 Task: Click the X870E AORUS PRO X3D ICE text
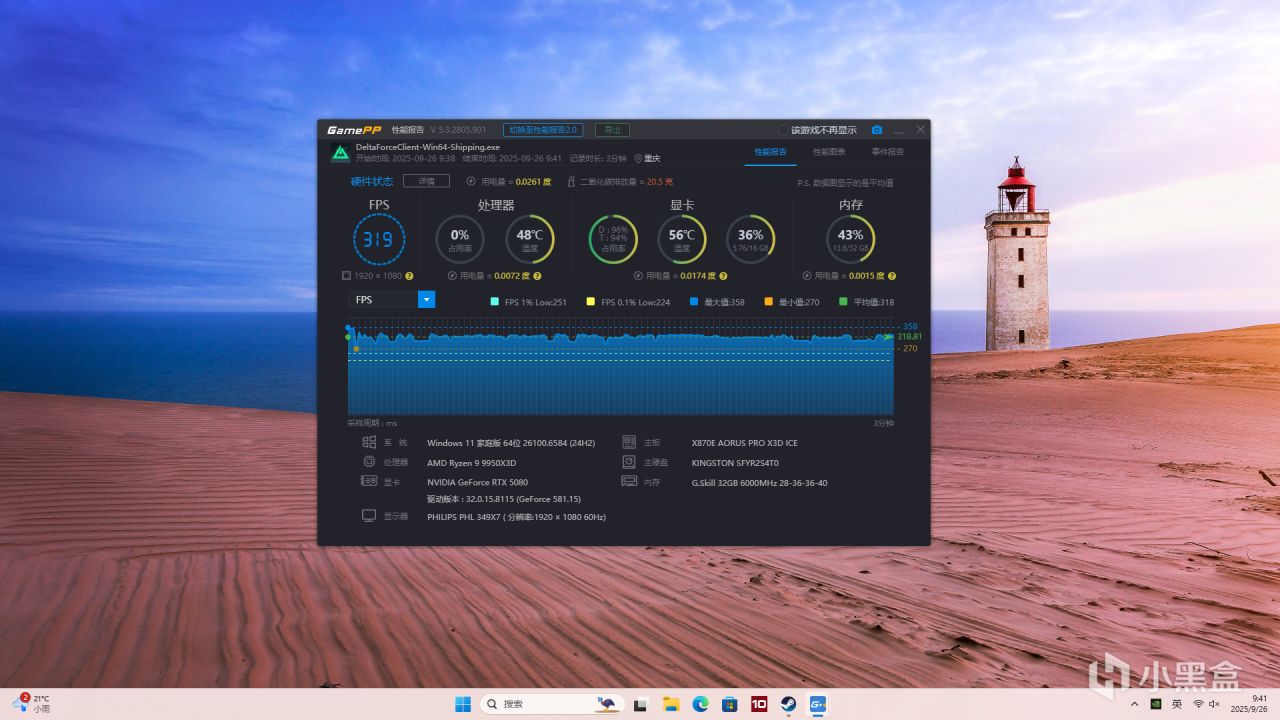[744, 442]
